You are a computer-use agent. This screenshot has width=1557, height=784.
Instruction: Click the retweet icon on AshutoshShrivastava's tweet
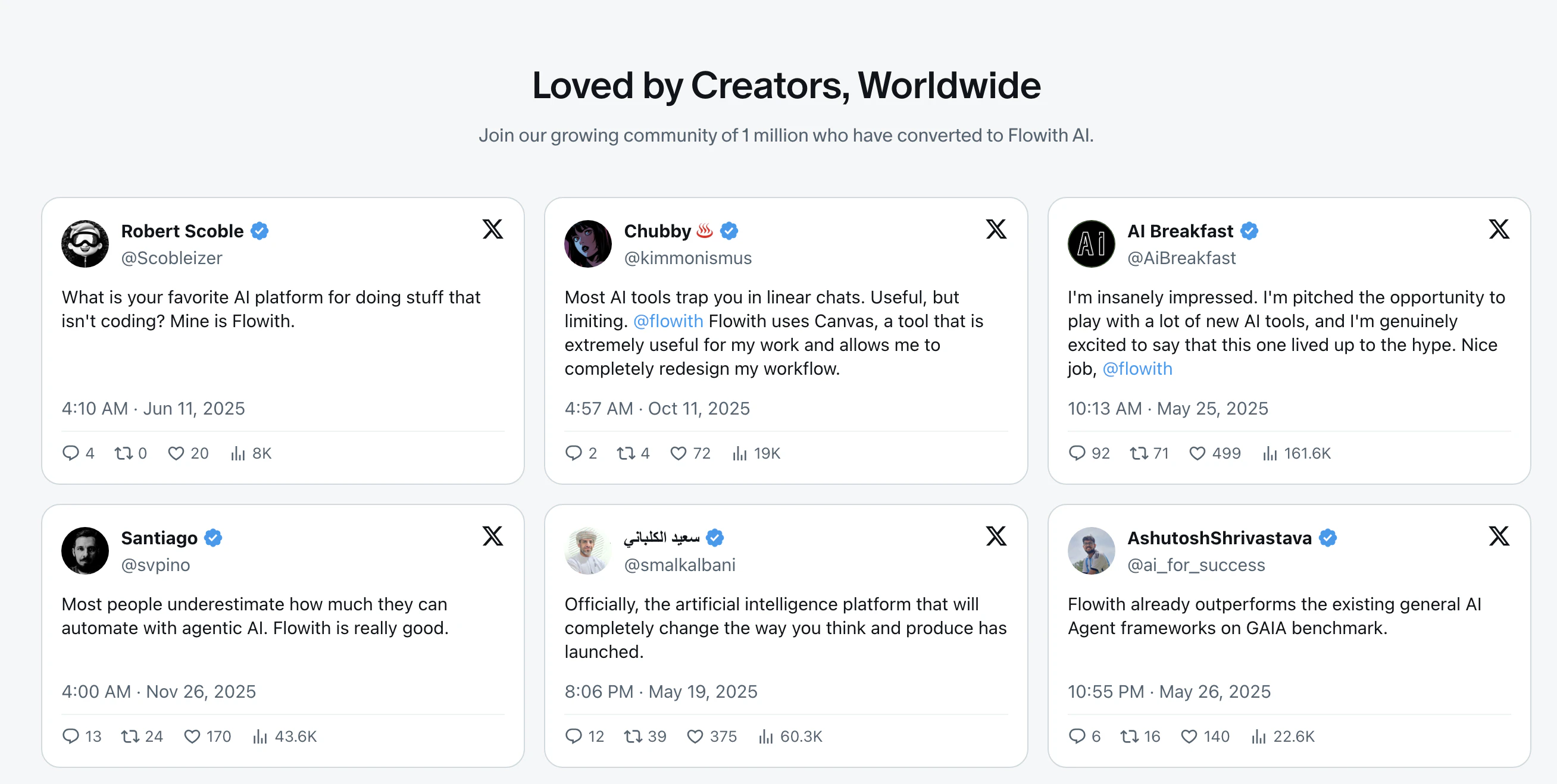pos(1129,736)
